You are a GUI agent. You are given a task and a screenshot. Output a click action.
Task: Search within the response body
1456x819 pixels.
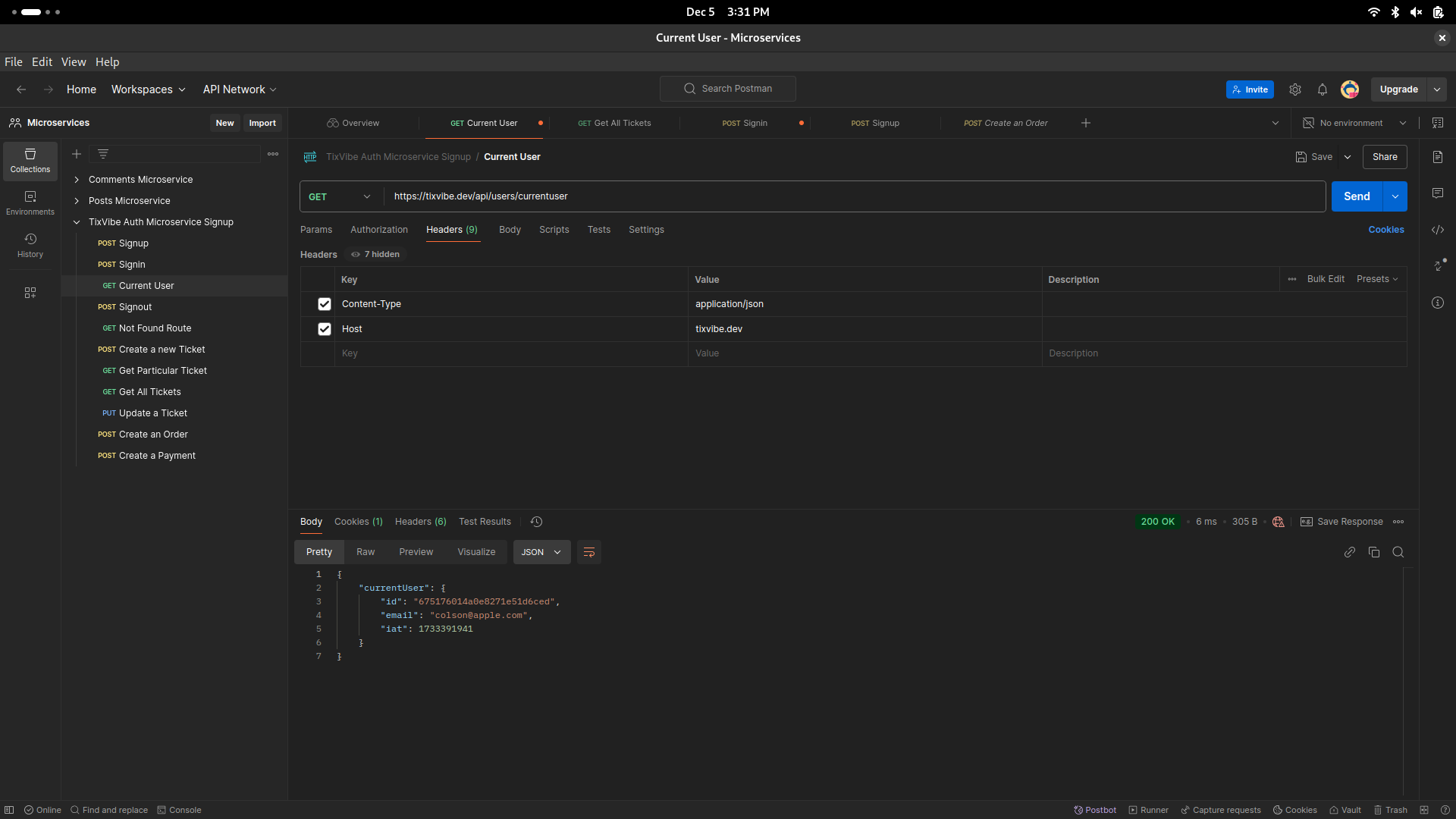(1398, 552)
